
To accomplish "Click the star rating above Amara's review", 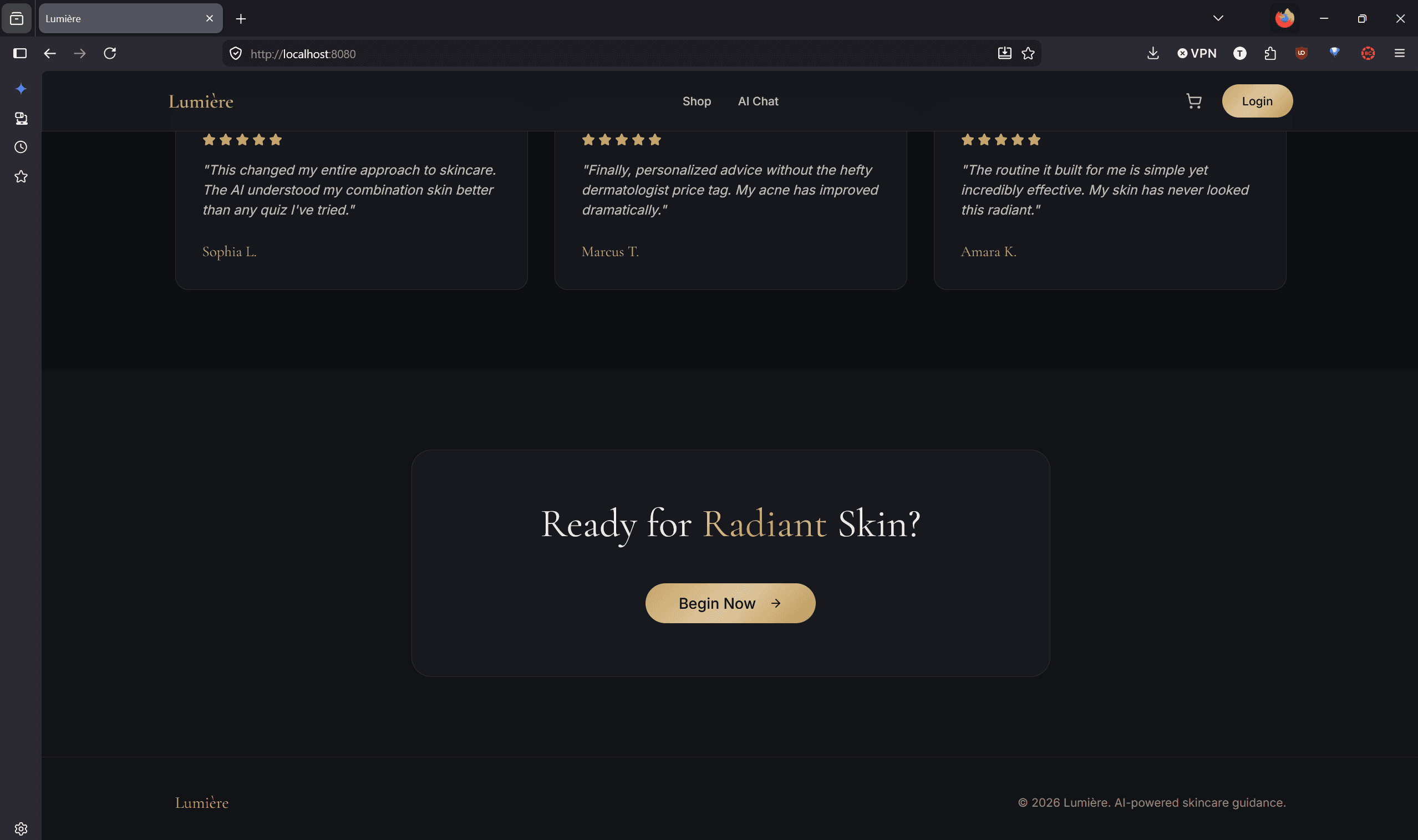I will click(1001, 140).
